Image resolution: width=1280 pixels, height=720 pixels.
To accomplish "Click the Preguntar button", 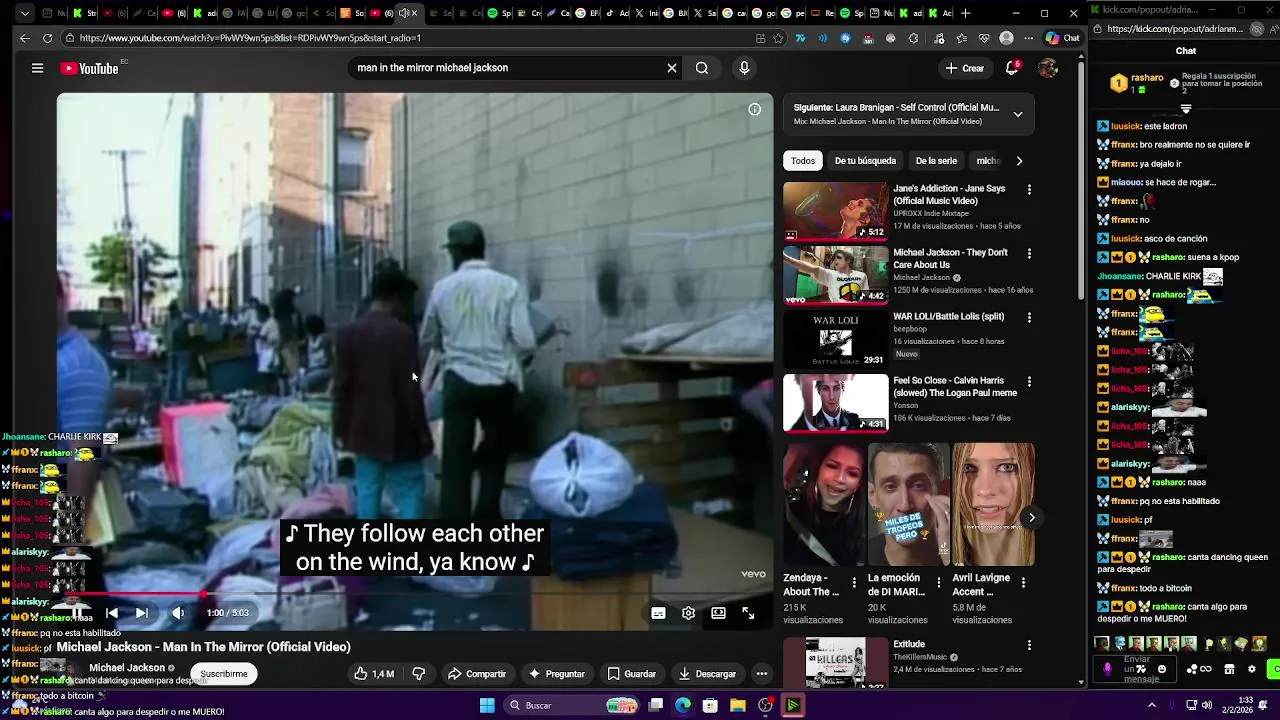I will click(556, 674).
